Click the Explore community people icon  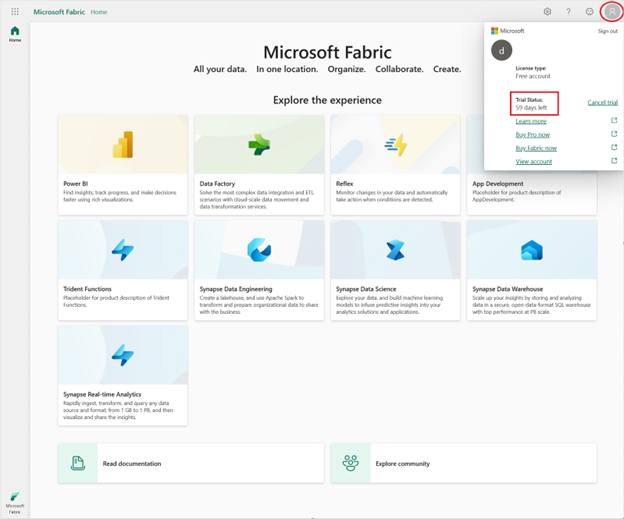coord(351,463)
